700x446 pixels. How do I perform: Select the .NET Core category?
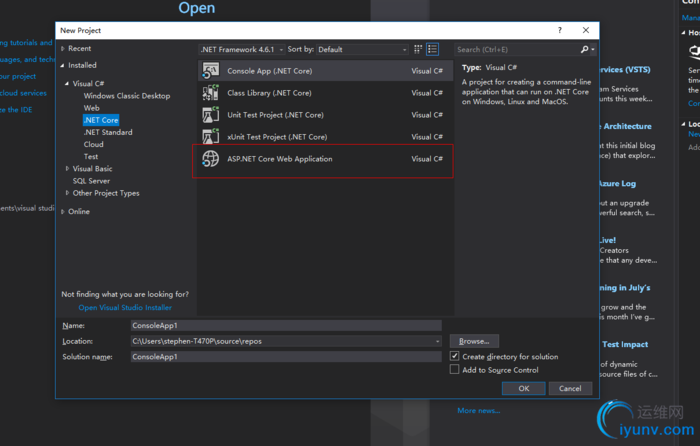point(101,120)
